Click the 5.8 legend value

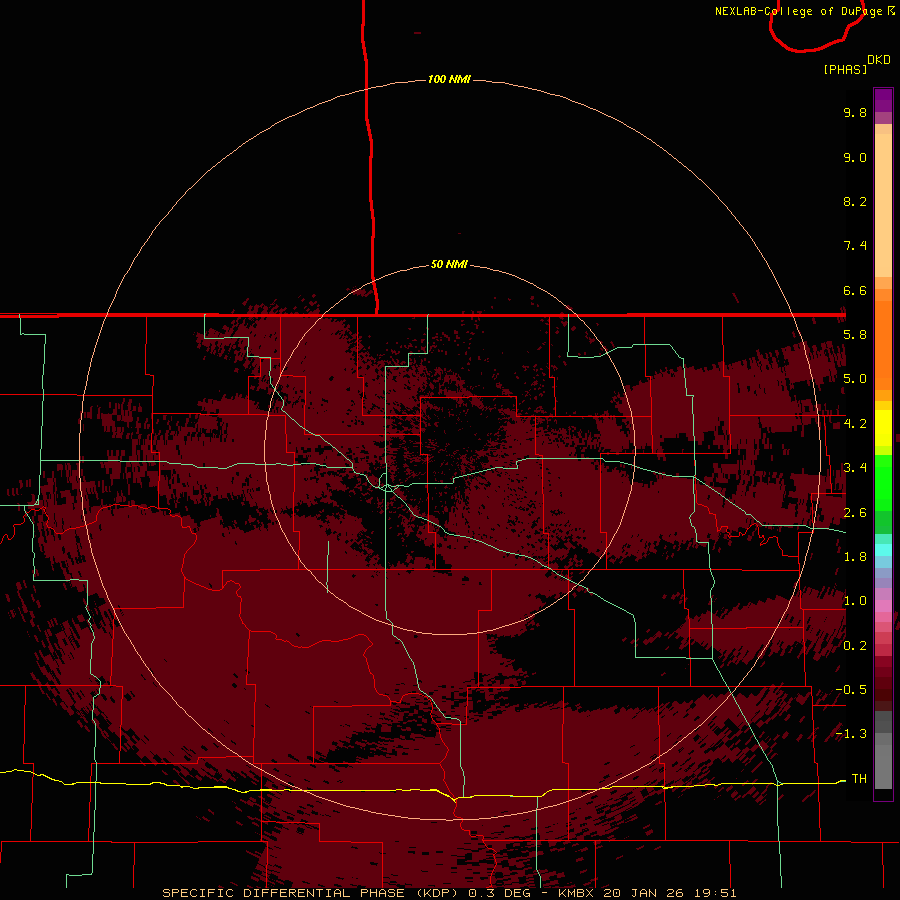(x=855, y=335)
